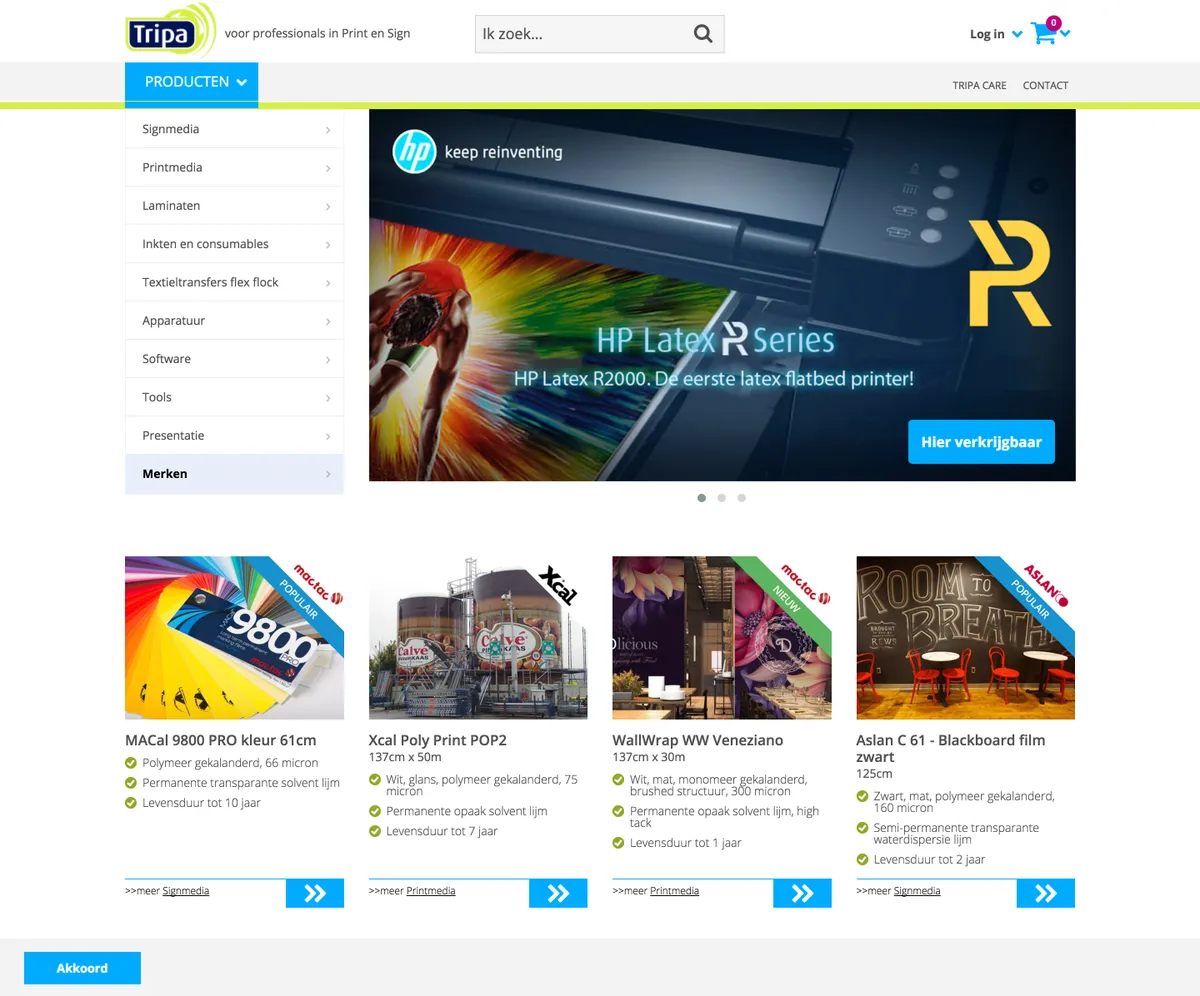Select the first carousel slide dot
The image size is (1200, 996).
pos(702,498)
